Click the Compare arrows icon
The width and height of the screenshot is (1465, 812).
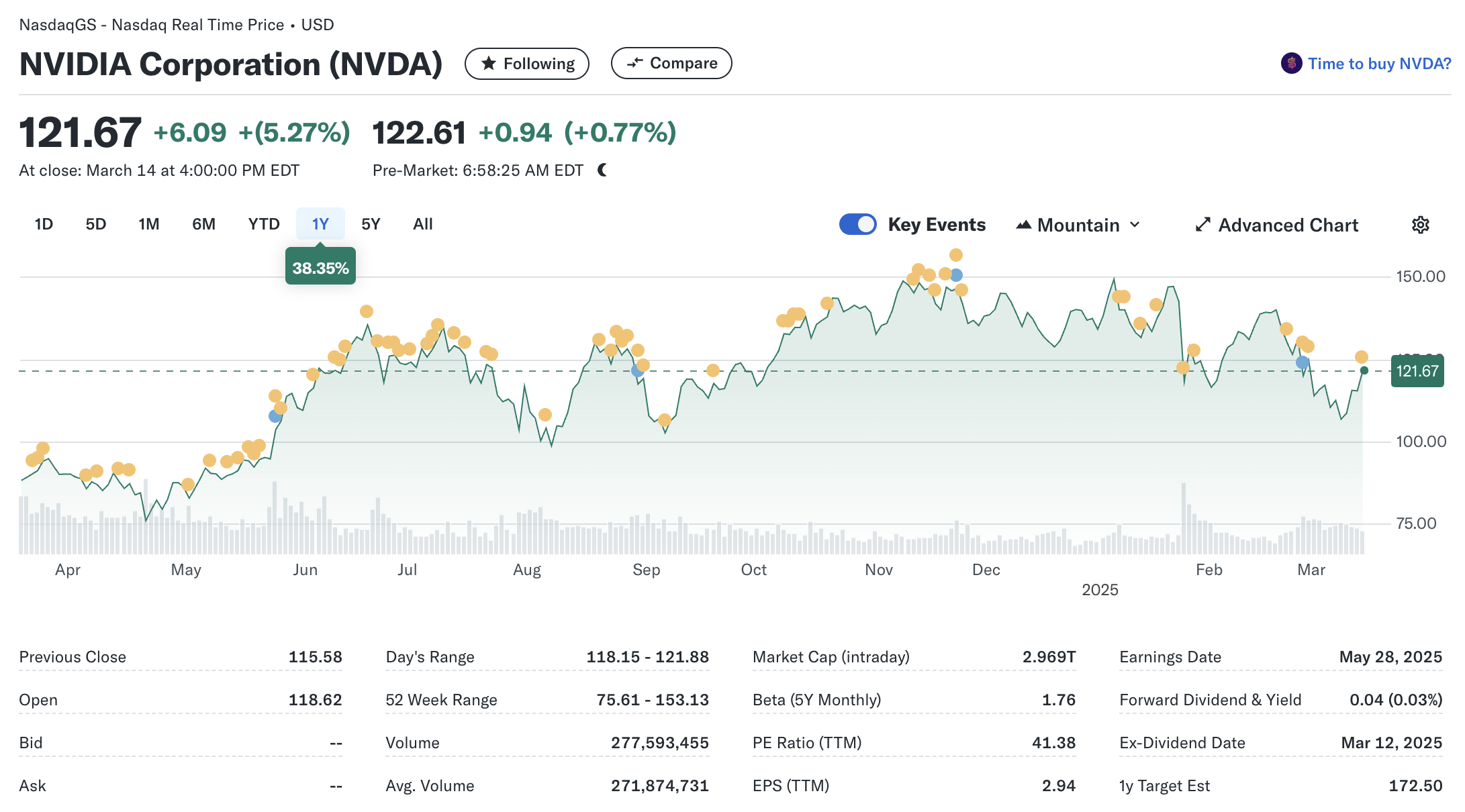click(634, 63)
